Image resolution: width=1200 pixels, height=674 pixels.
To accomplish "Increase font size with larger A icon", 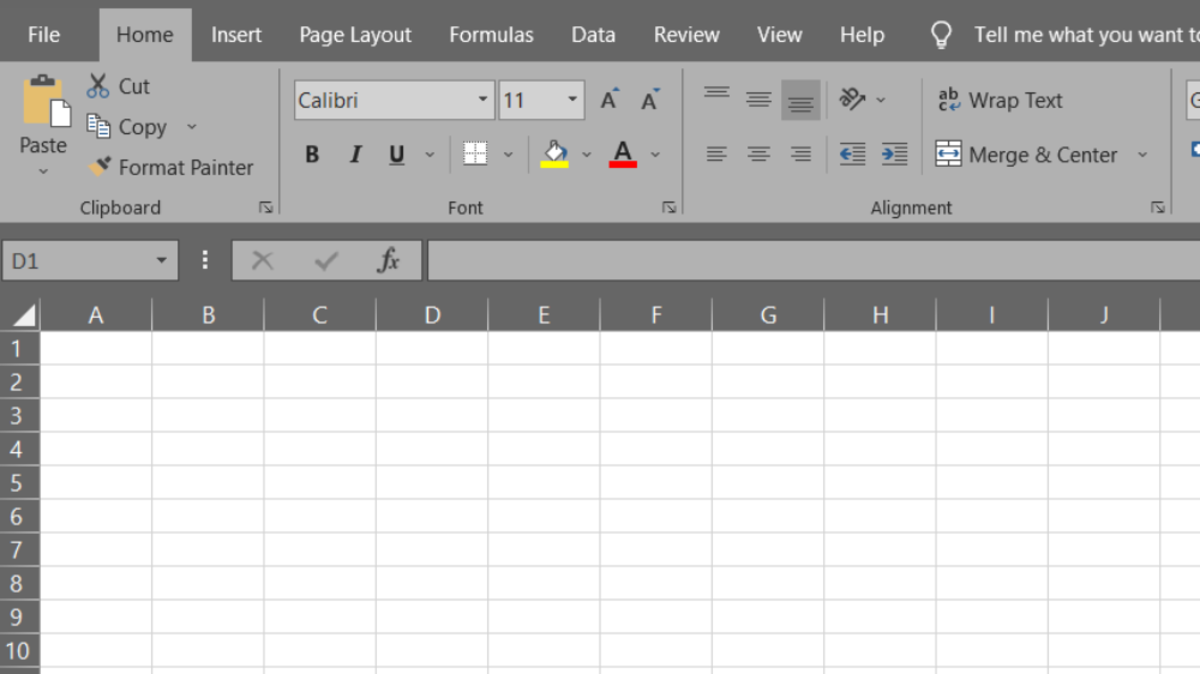I will (x=609, y=100).
